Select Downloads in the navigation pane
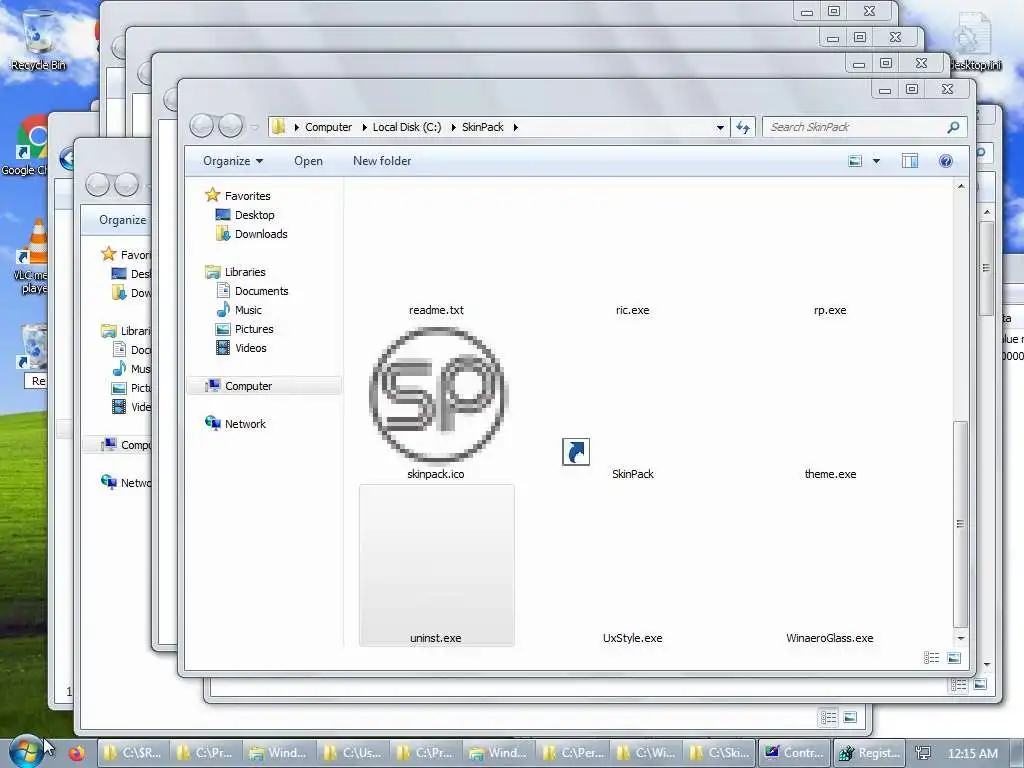This screenshot has width=1024, height=768. pyautogui.click(x=261, y=234)
